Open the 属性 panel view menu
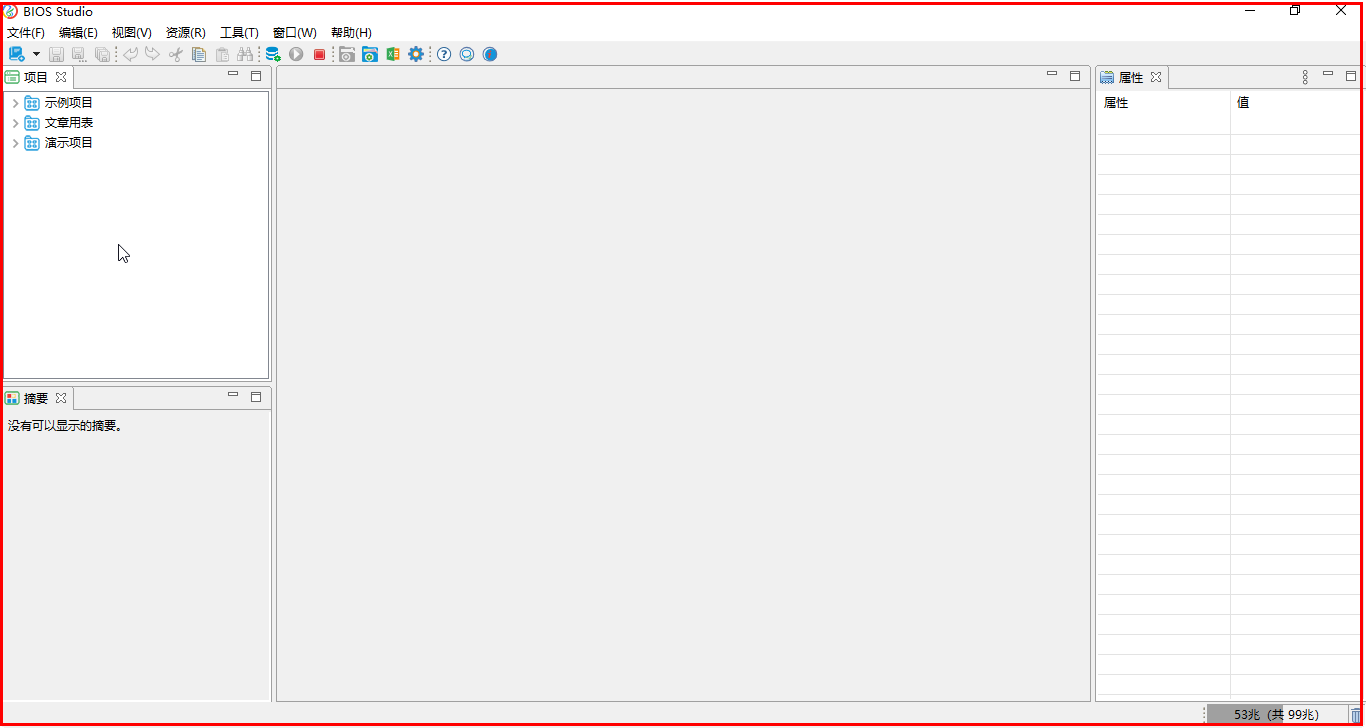 point(1305,77)
